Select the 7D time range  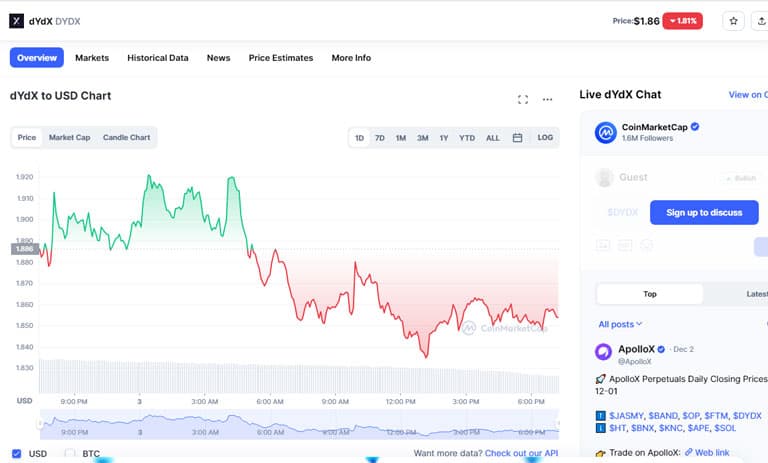point(380,138)
